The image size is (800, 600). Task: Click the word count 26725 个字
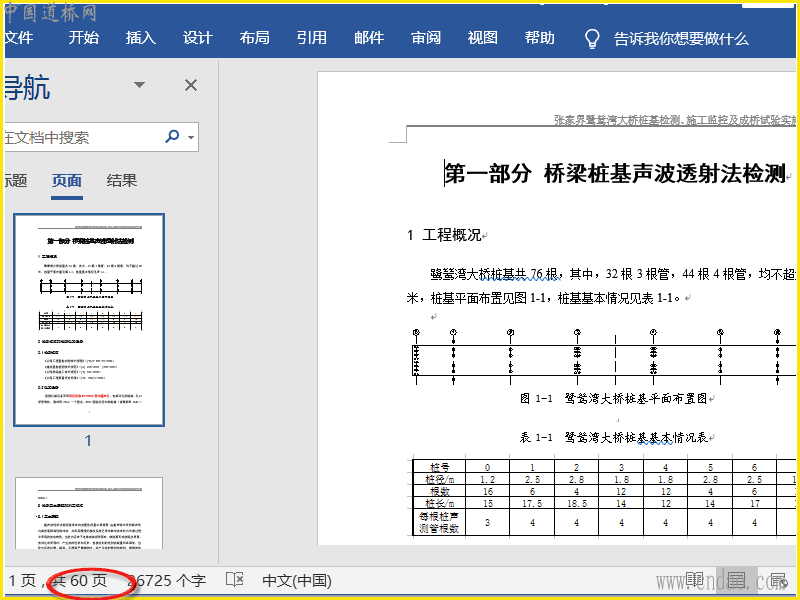[167, 581]
